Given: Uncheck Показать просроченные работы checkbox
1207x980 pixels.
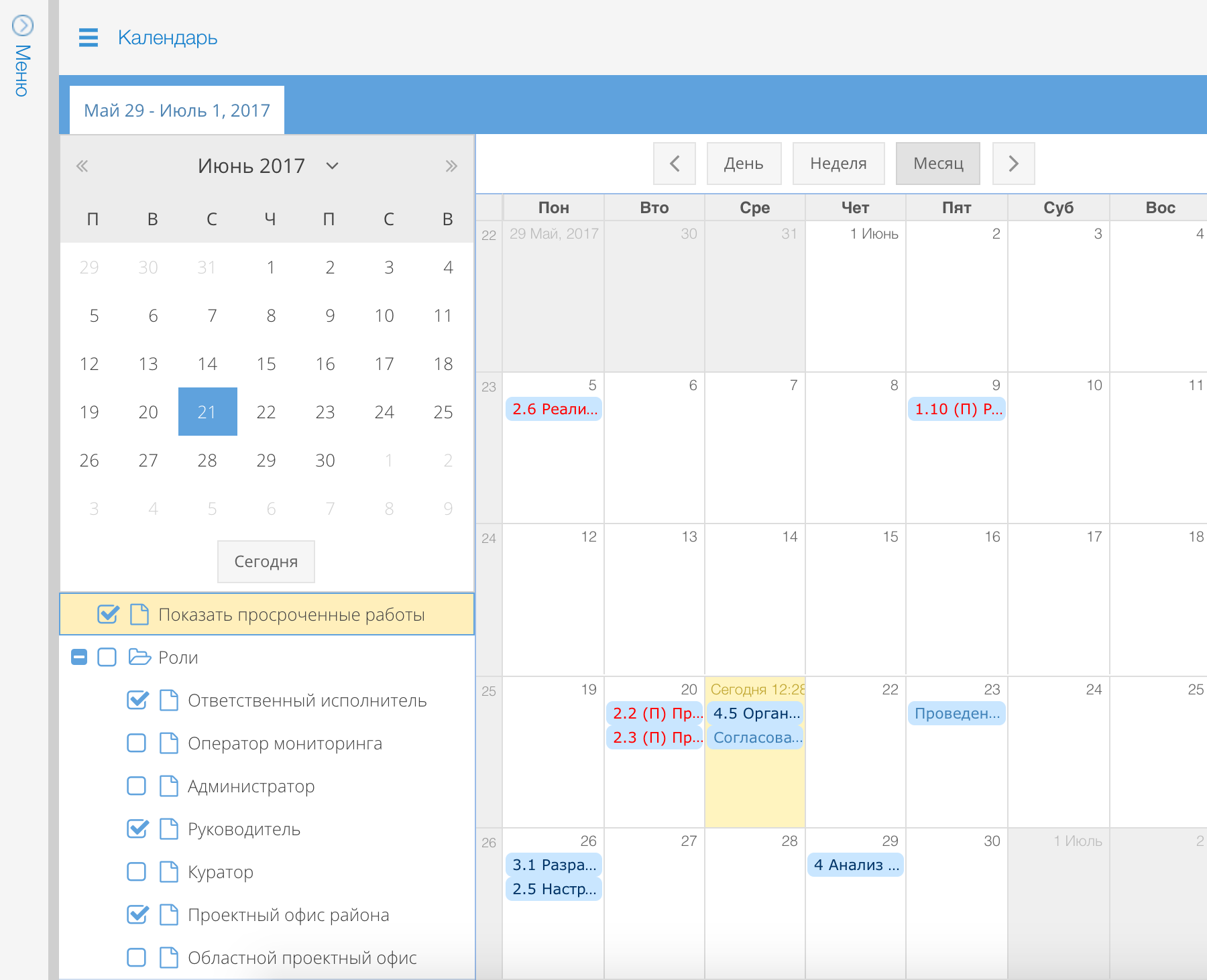Looking at the screenshot, I should coord(108,614).
